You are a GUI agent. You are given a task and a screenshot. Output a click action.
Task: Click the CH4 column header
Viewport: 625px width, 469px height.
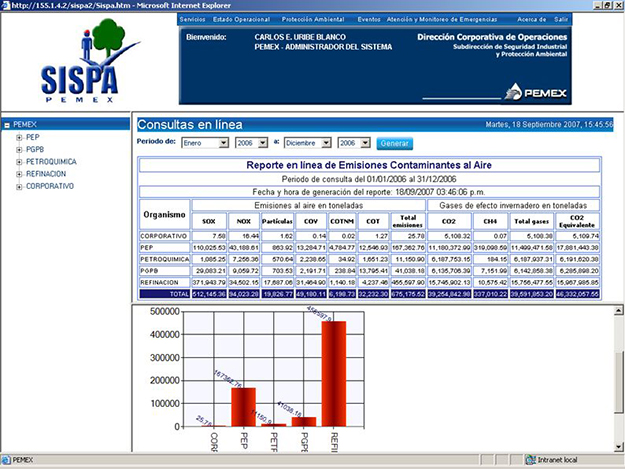tap(490, 221)
